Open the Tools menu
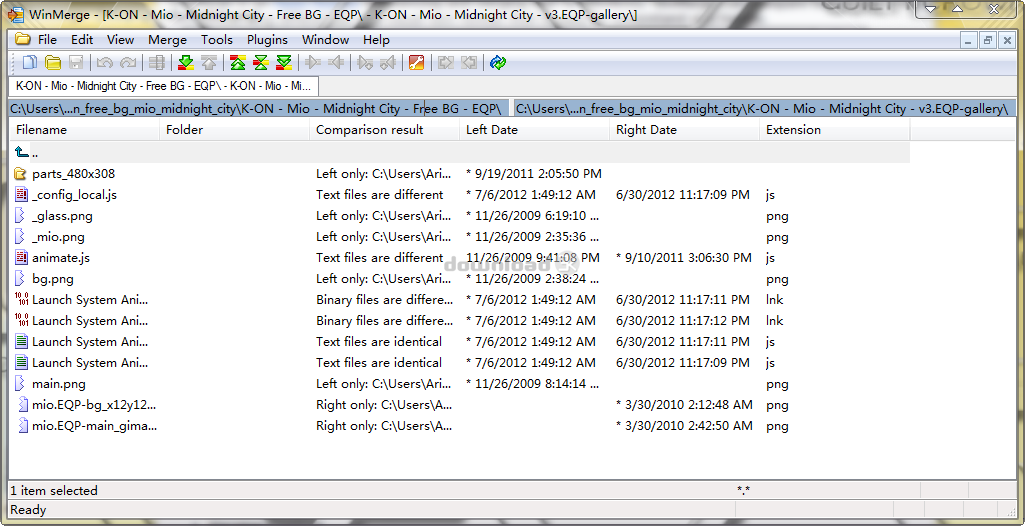 pyautogui.click(x=217, y=40)
